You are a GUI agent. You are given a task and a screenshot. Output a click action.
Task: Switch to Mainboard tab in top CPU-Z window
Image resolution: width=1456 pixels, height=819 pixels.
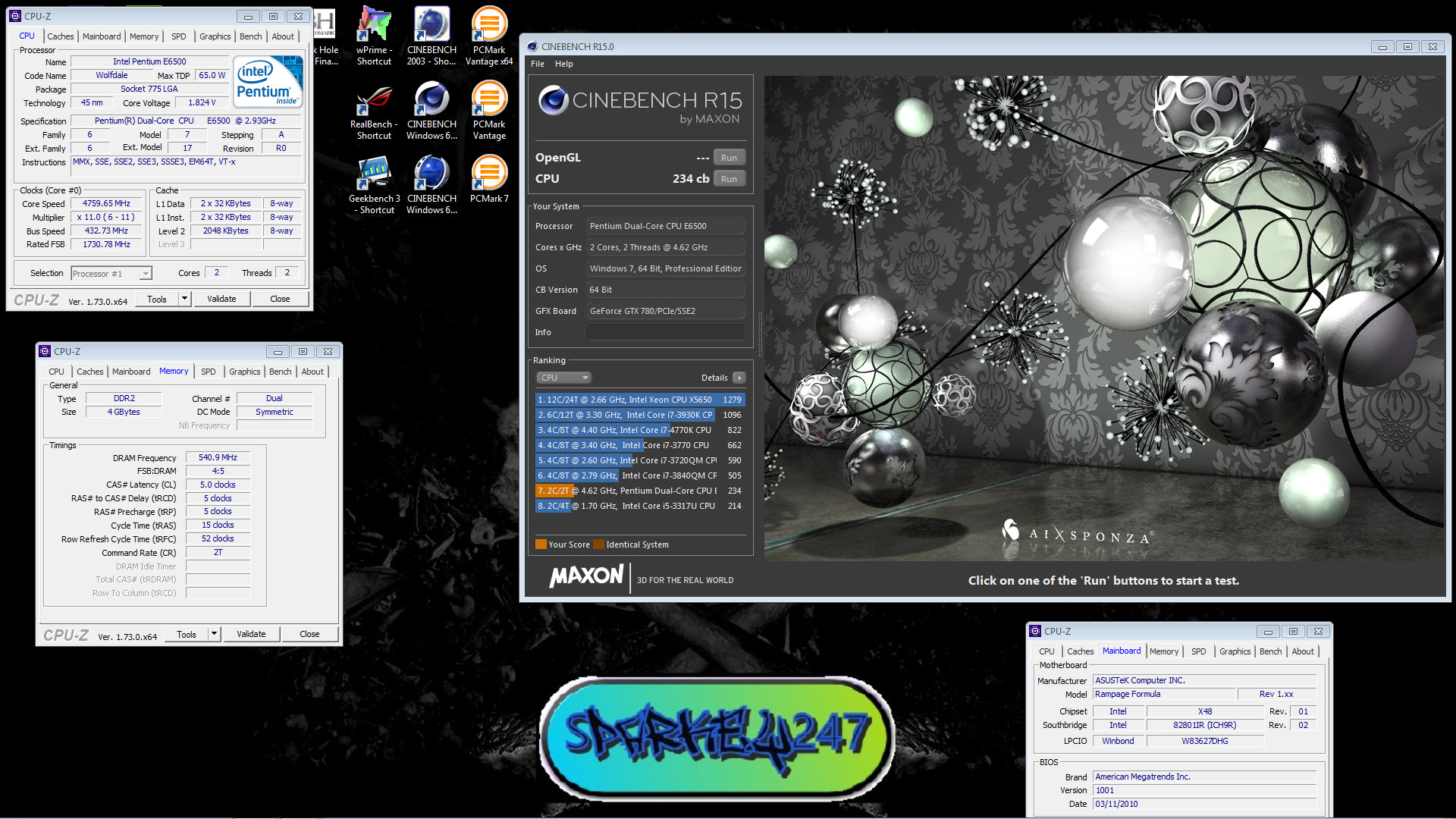102,36
